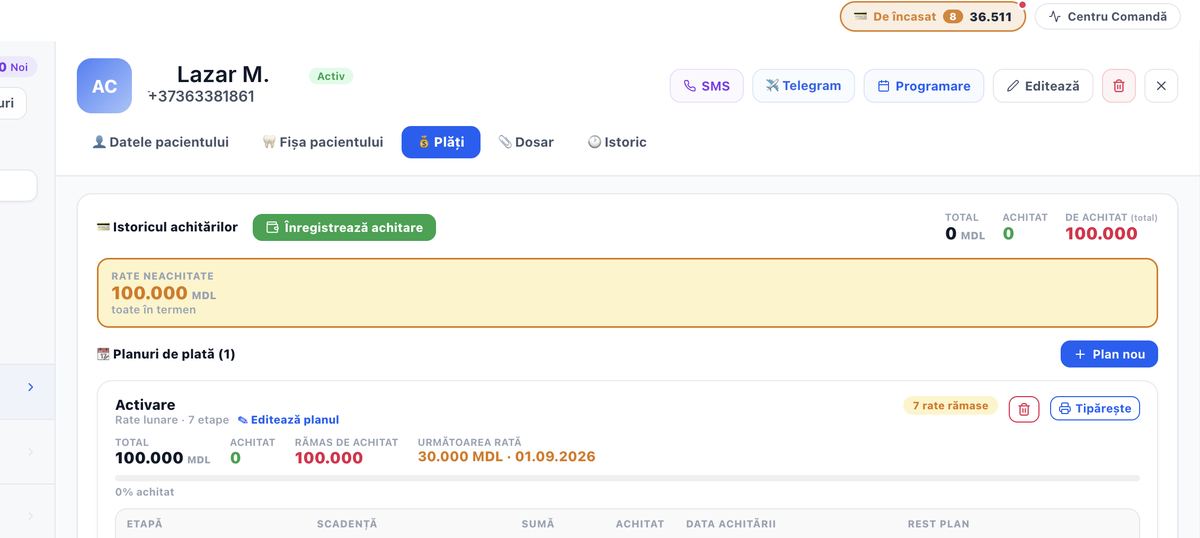The image size is (1200, 538).
Task: Click the Data achitării column header
Action: point(731,524)
